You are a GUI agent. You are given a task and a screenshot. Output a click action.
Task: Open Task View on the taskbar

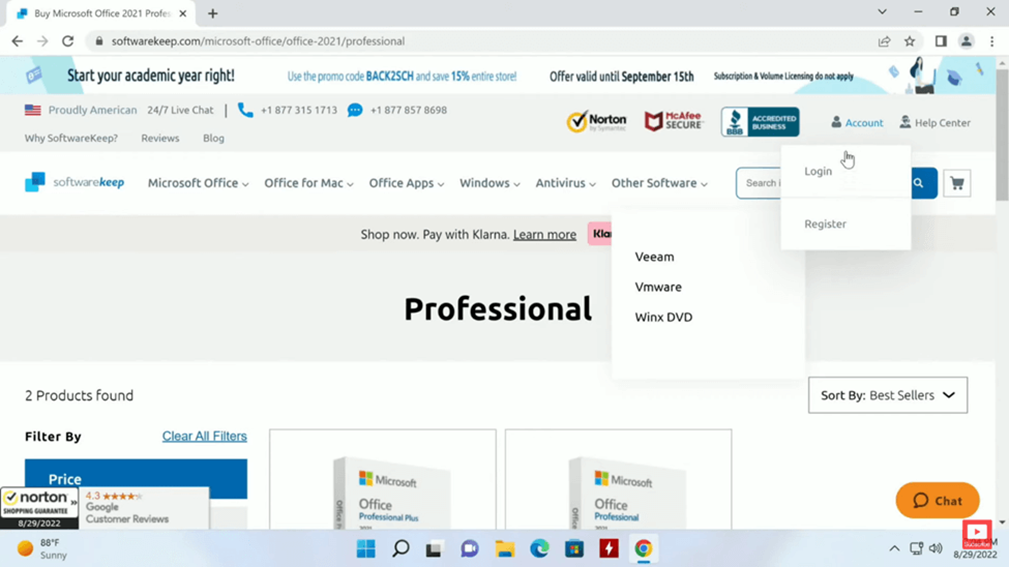[435, 549]
